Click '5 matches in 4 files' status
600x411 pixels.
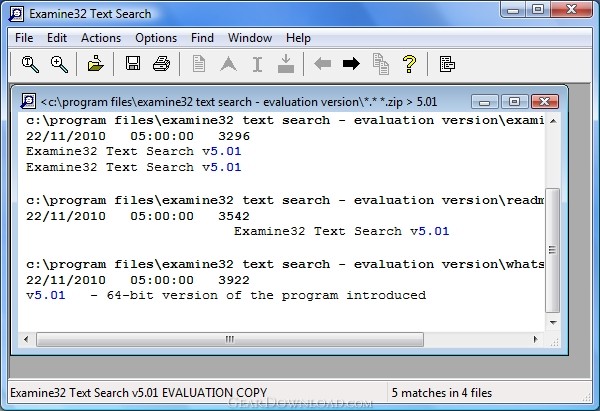[x=442, y=393]
